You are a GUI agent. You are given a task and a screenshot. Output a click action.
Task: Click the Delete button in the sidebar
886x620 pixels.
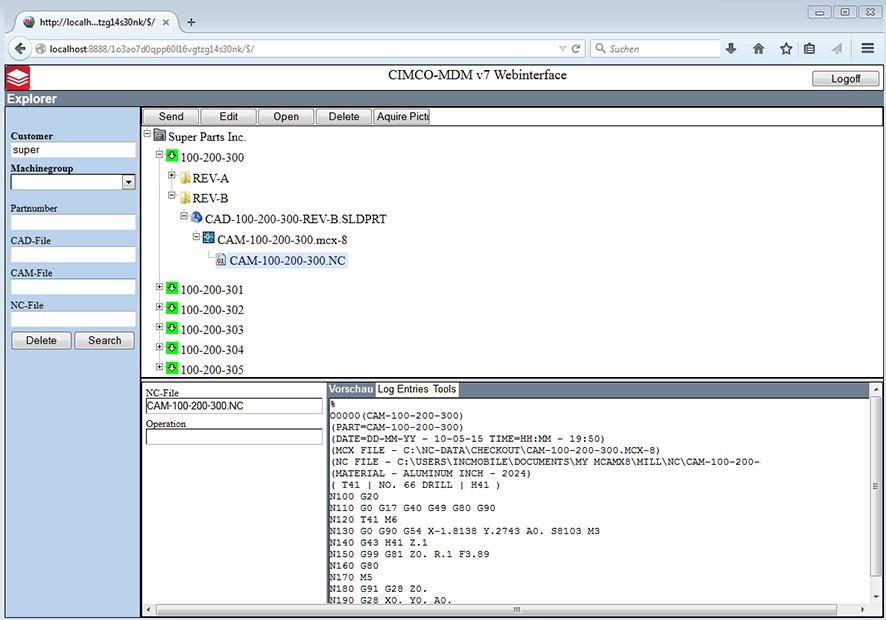[41, 340]
